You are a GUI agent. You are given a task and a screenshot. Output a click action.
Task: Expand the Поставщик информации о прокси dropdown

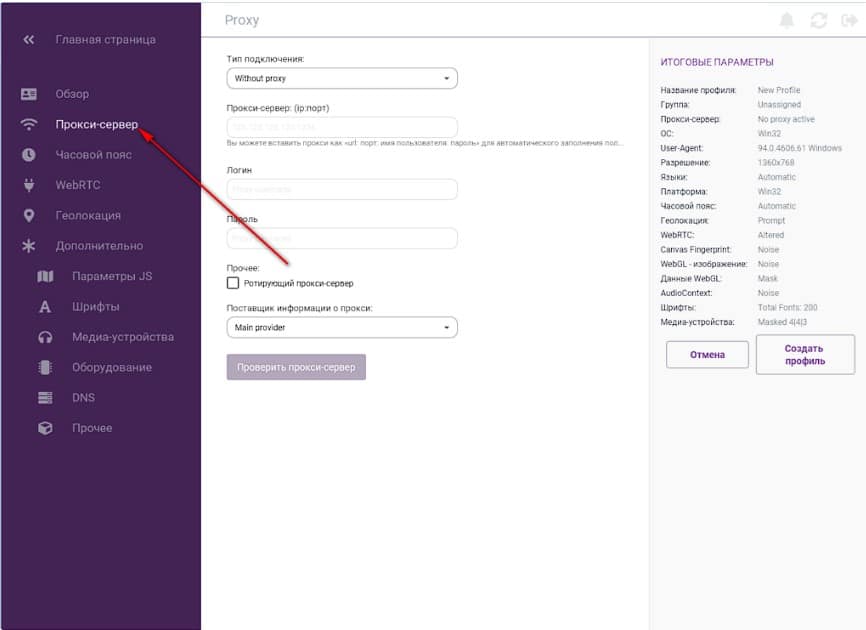tap(342, 327)
